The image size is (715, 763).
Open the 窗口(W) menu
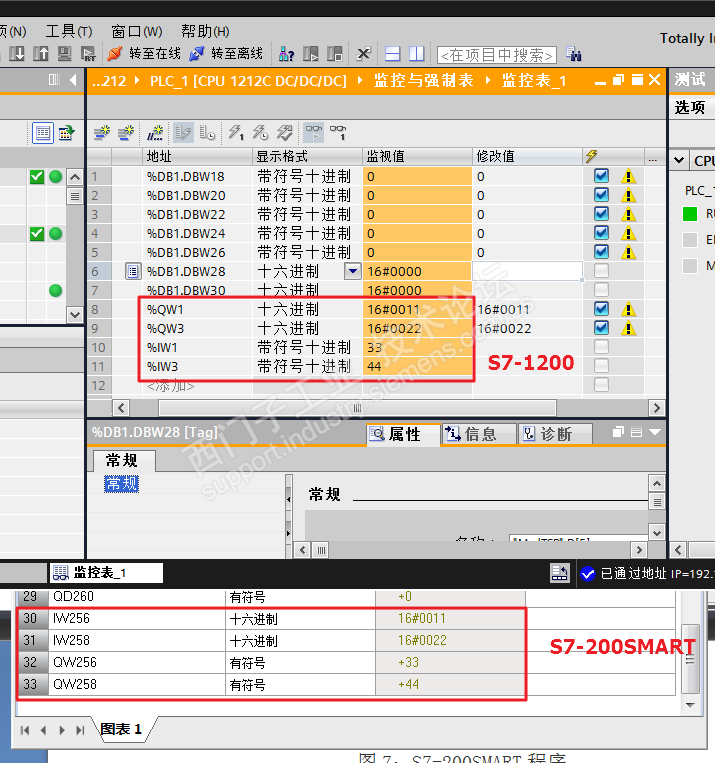pos(137,32)
